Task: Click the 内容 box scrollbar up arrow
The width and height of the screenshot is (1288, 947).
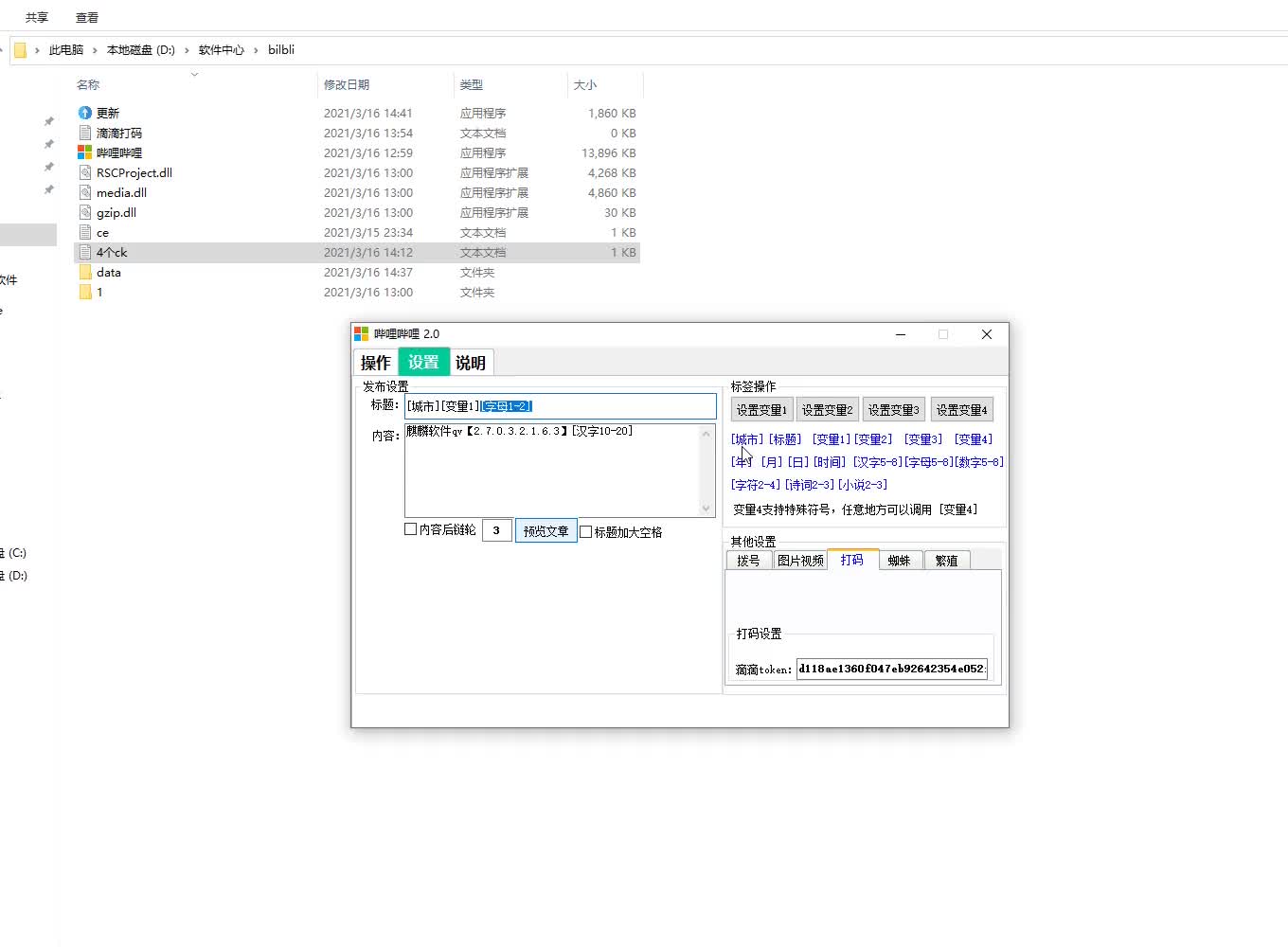Action: click(707, 434)
